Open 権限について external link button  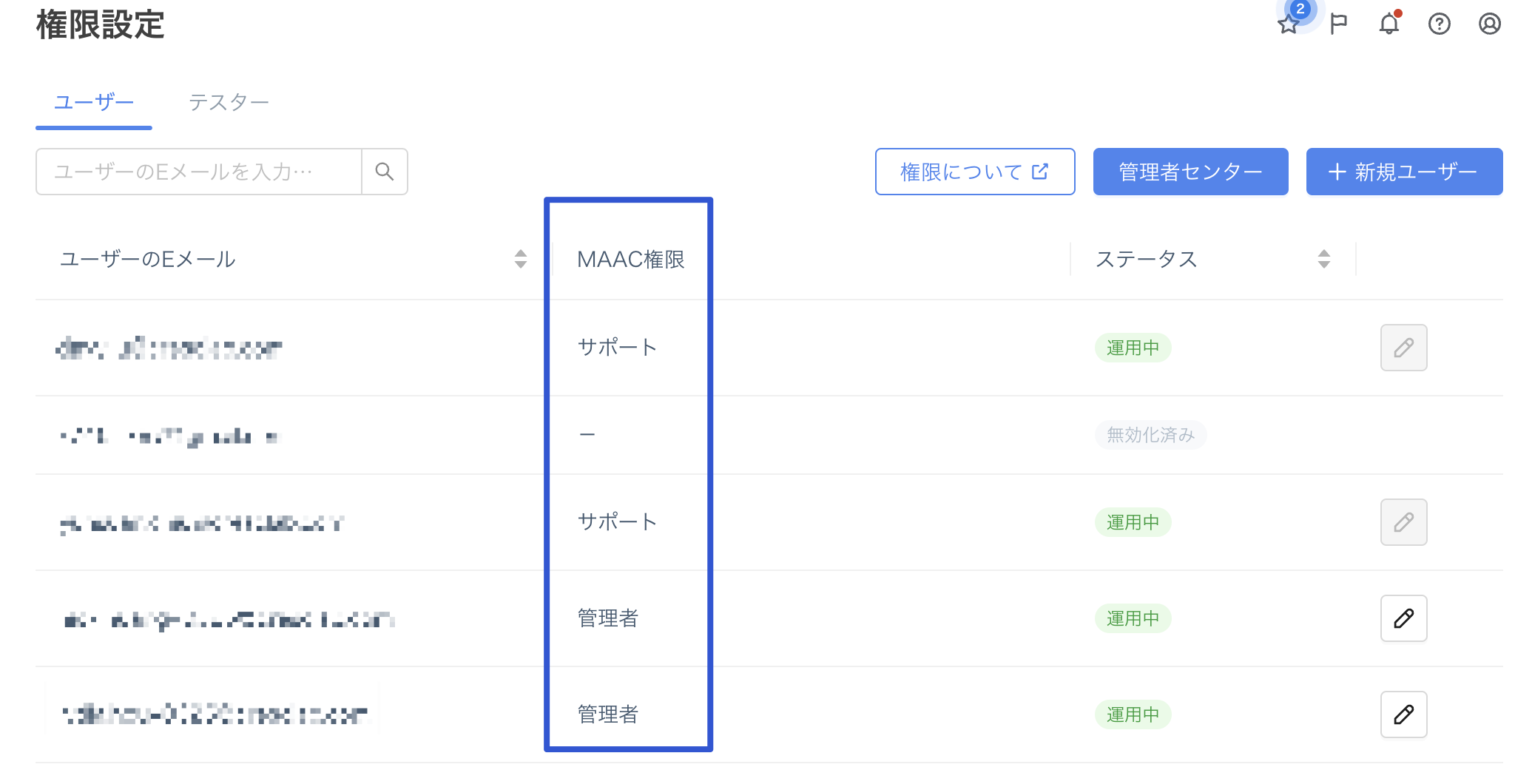(x=974, y=172)
